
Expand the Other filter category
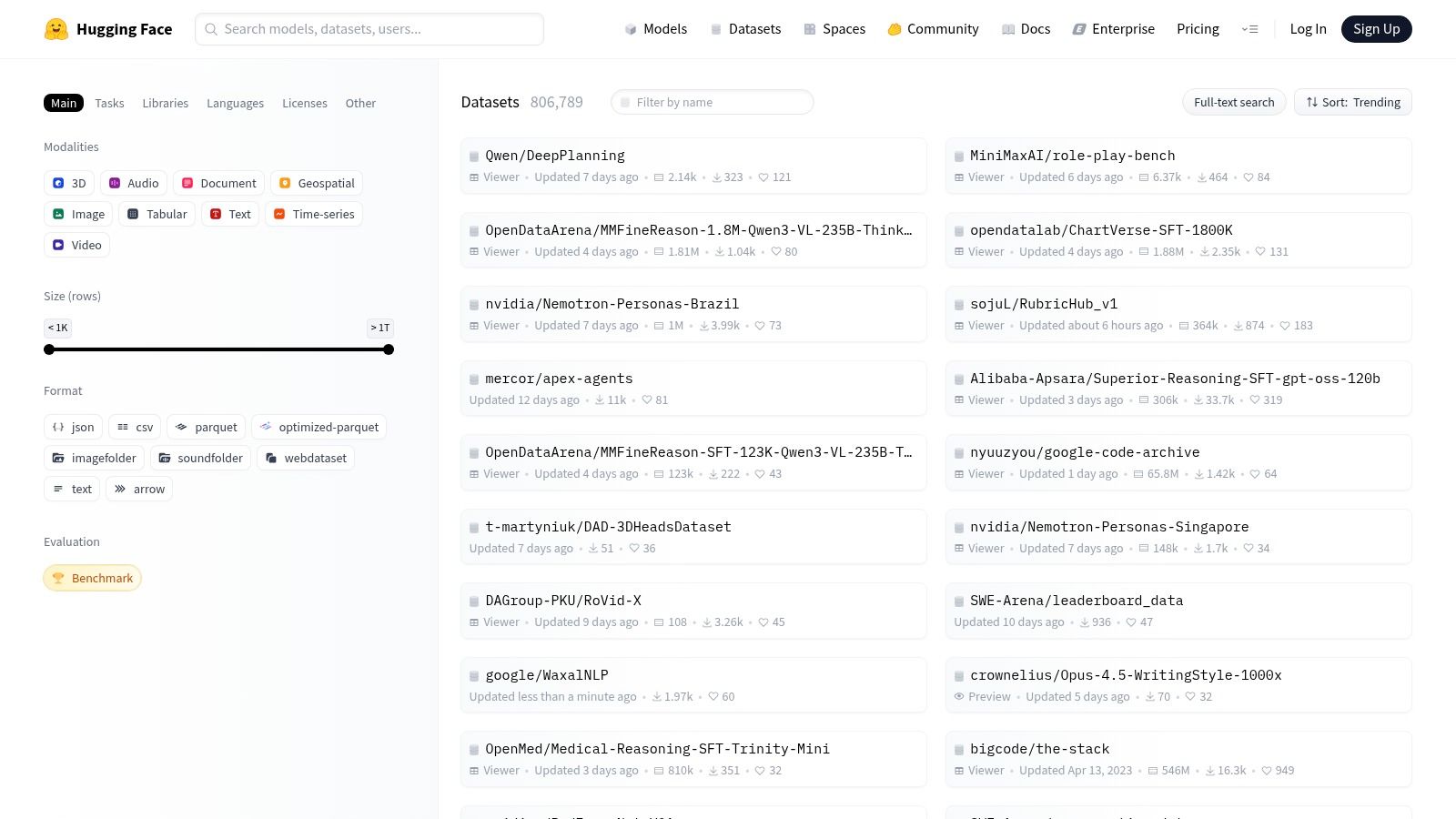[360, 103]
